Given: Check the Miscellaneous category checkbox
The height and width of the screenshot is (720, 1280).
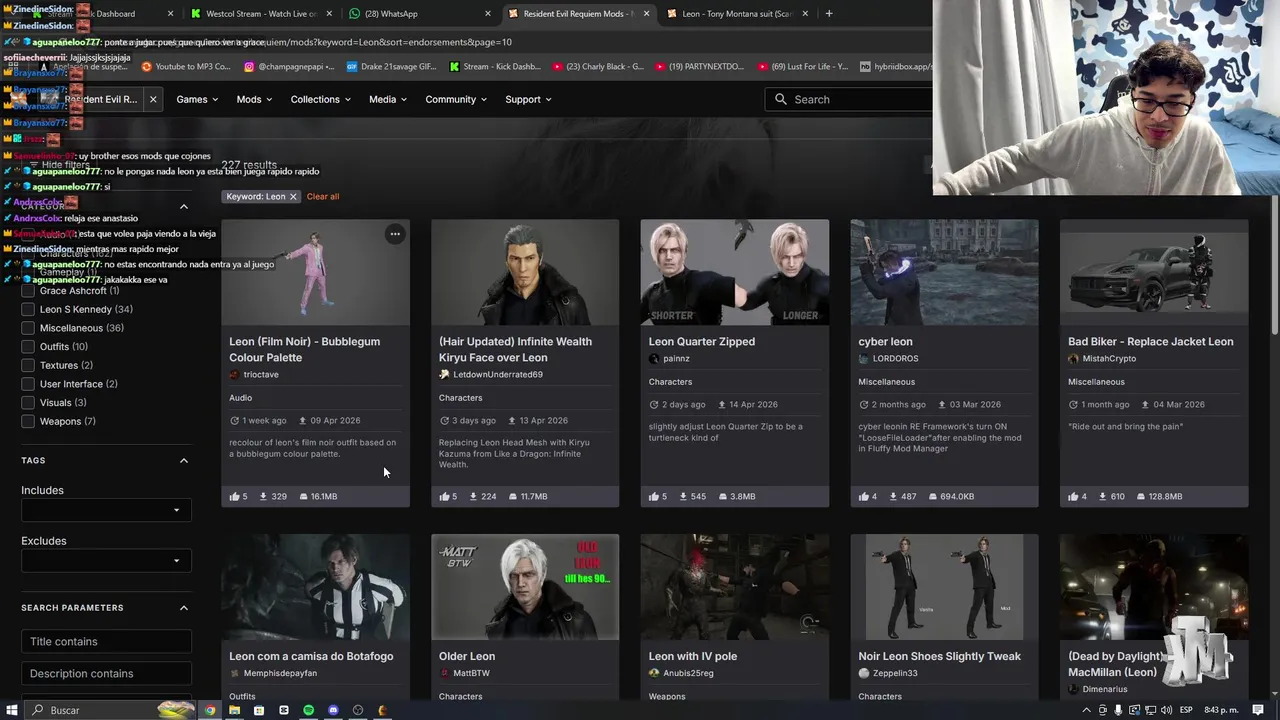Looking at the screenshot, I should coord(28,328).
